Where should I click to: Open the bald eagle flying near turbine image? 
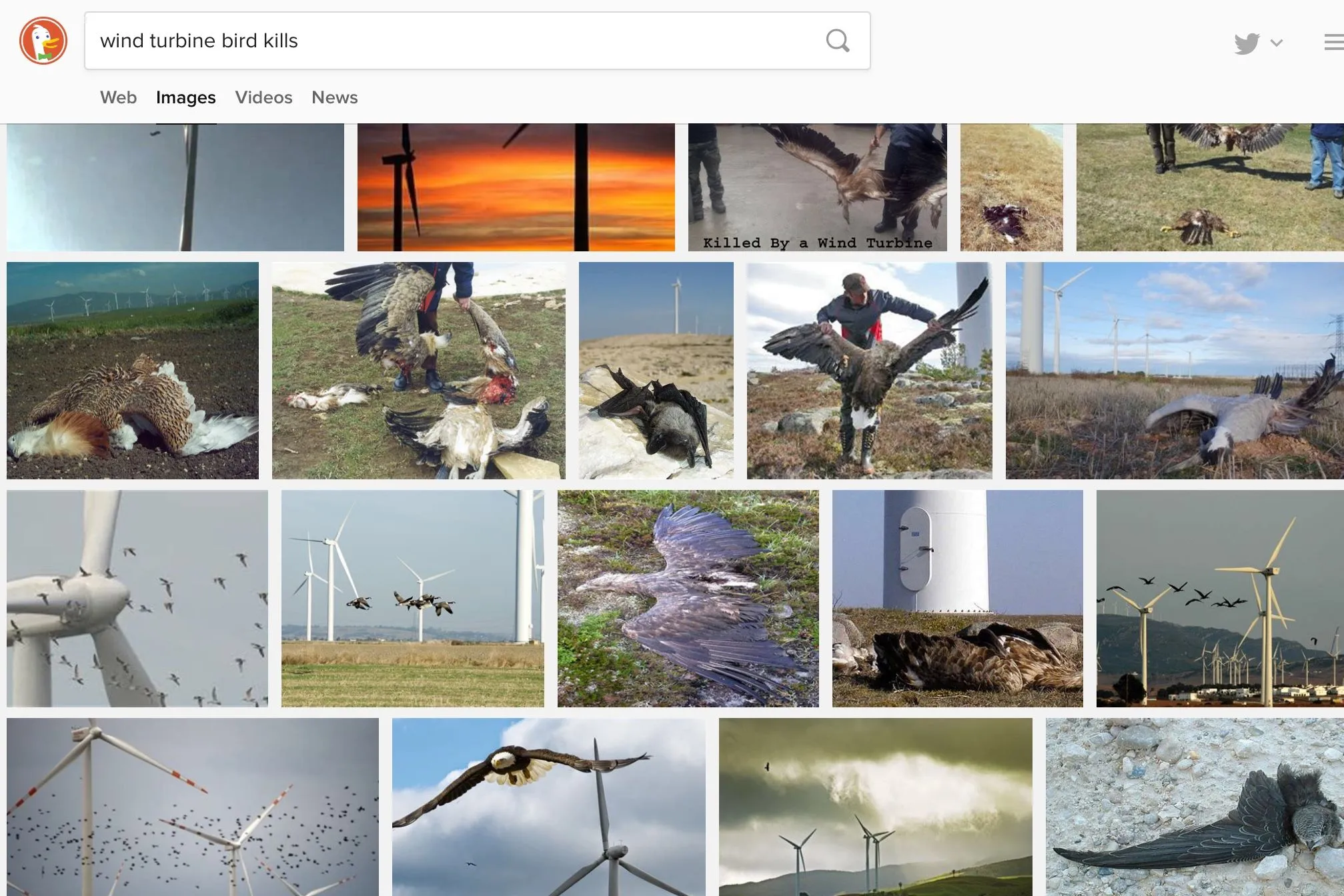click(548, 807)
